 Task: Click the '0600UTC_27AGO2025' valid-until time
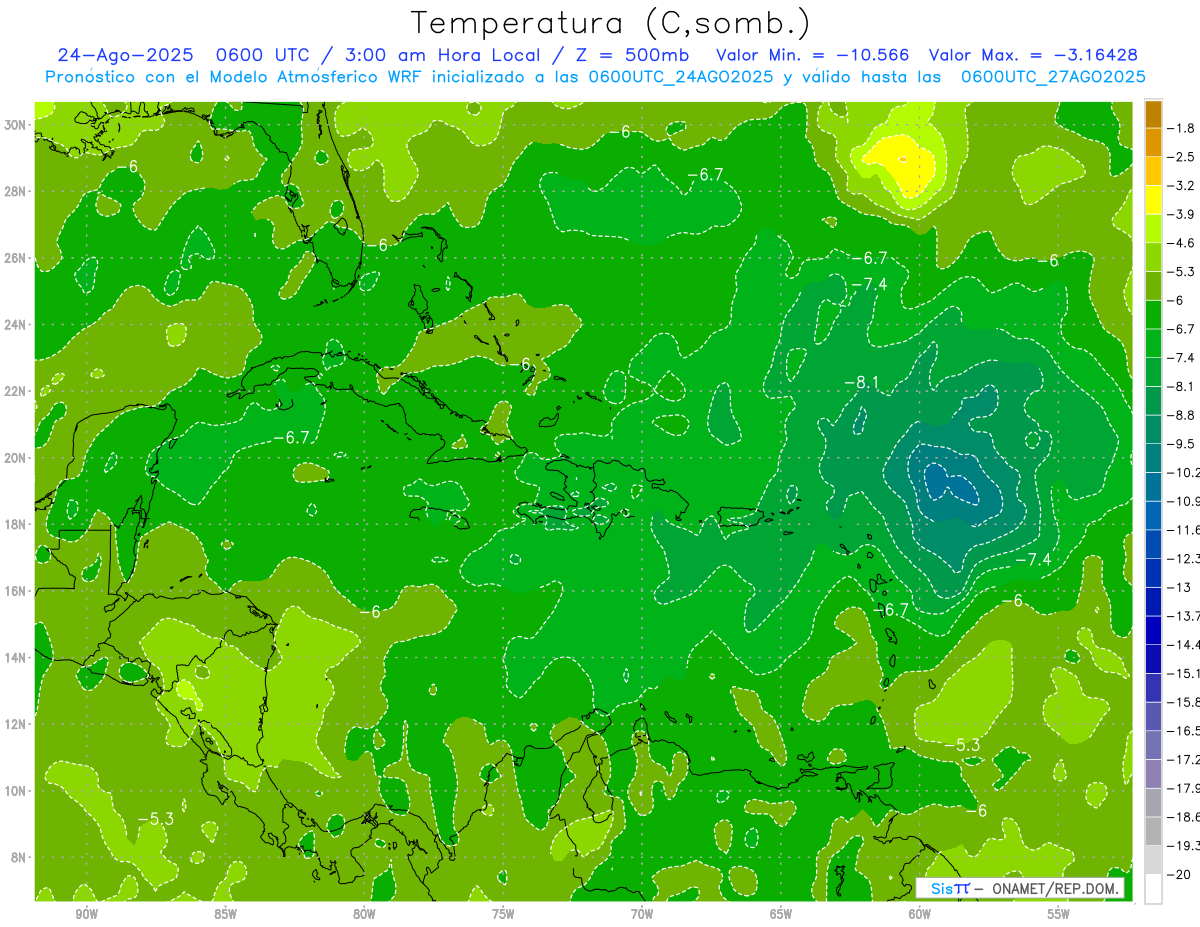point(1053,77)
